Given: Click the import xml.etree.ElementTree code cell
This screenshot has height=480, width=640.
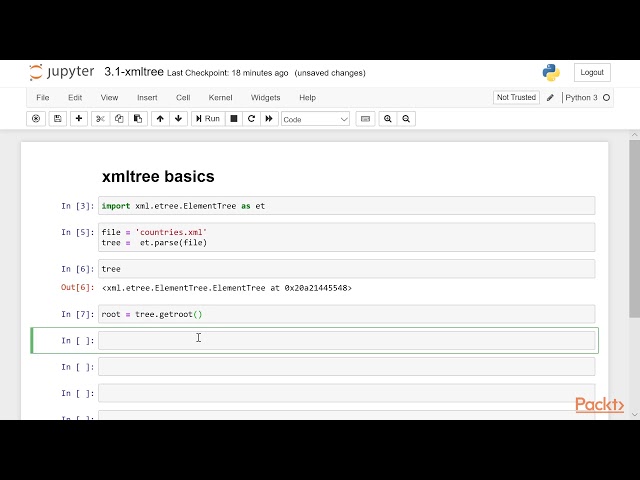Looking at the screenshot, I should (347, 206).
